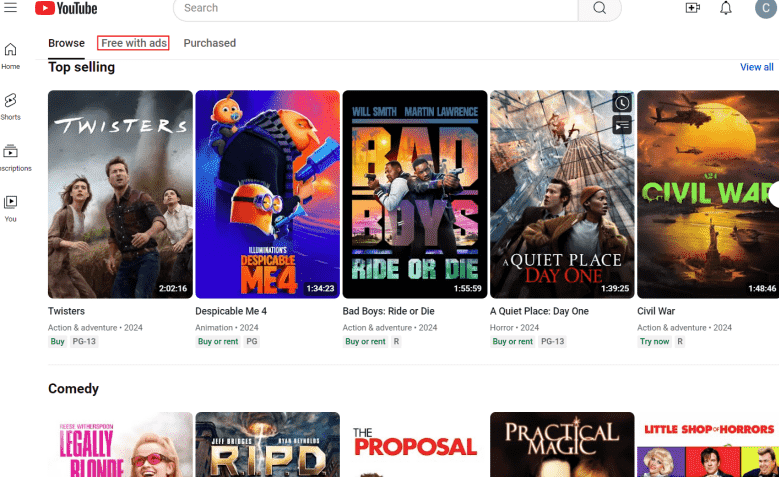The height and width of the screenshot is (477, 779).
Task: Open Subscriptions from the sidebar
Action: [10, 157]
